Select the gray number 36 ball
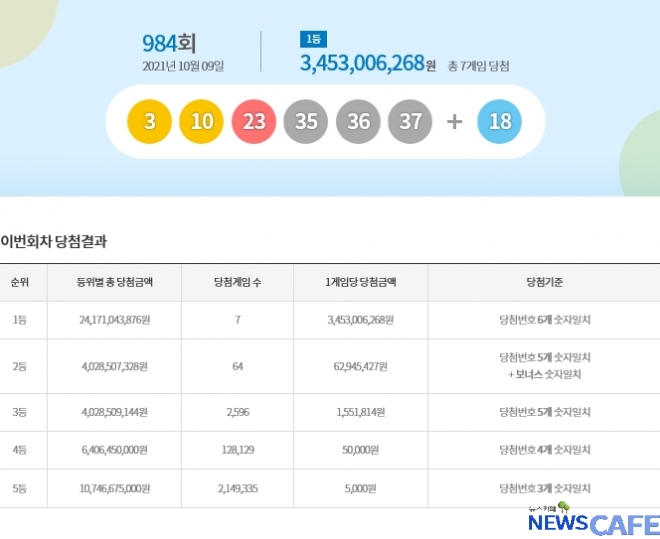The height and width of the screenshot is (539, 660). (358, 122)
